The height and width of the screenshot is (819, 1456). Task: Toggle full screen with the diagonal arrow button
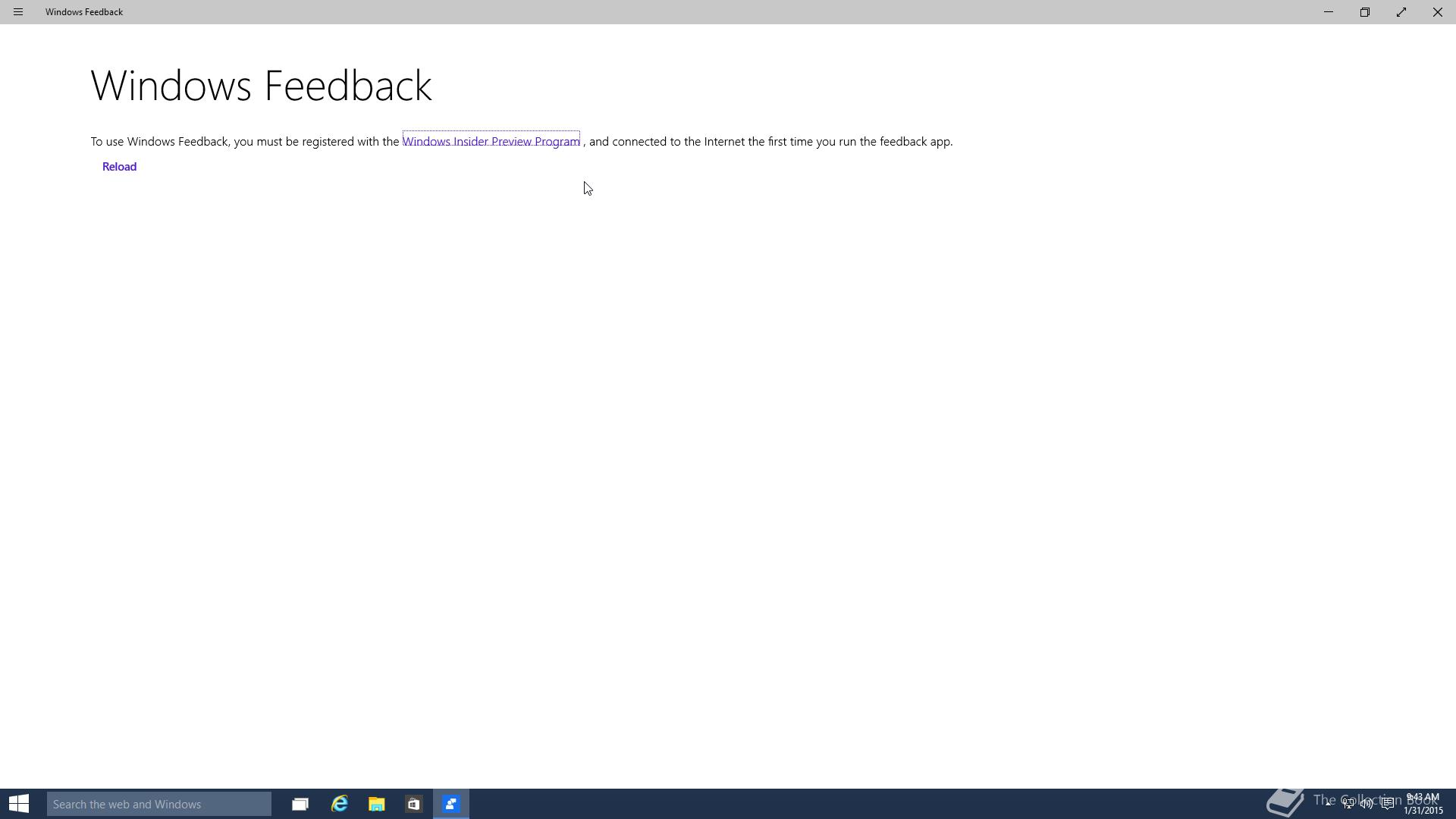click(1401, 12)
